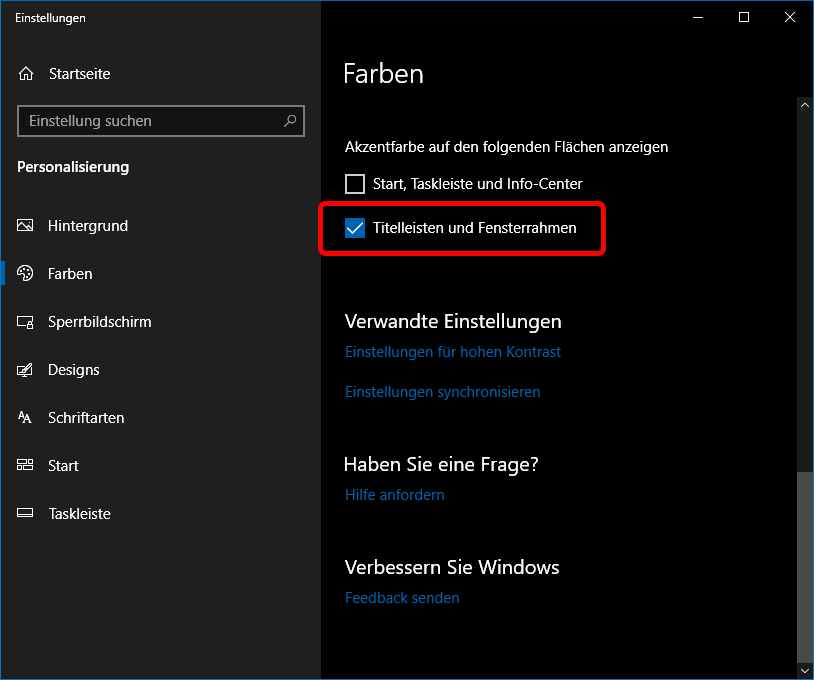Viewport: 814px width, 680px height.
Task: Open Sperrbildschirm settings page
Action: click(99, 322)
